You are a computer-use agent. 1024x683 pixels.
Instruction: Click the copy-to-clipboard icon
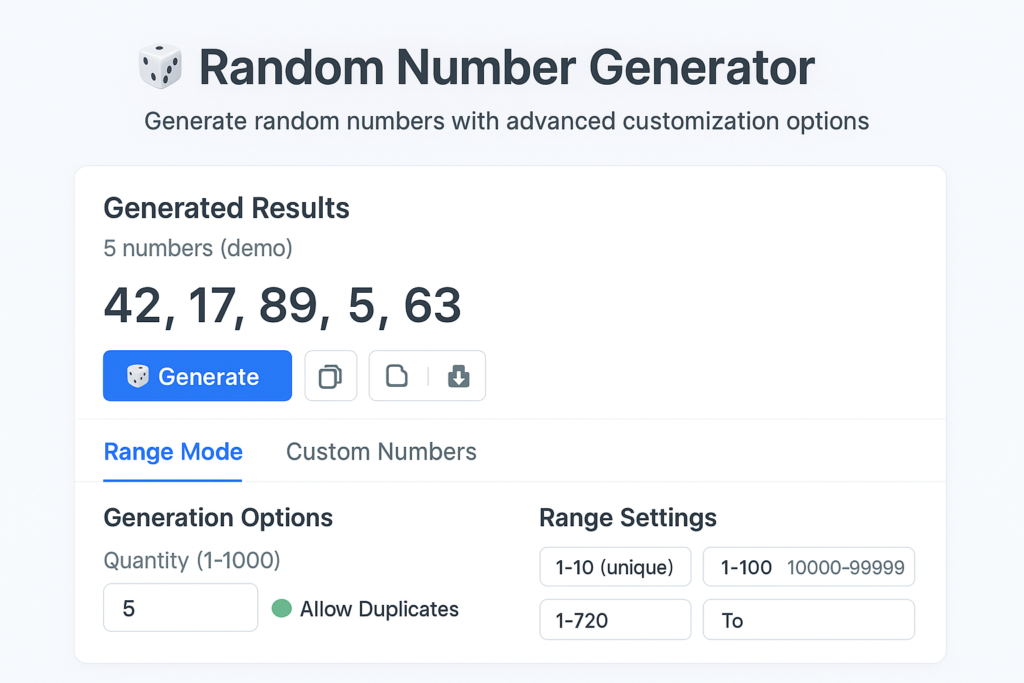(x=331, y=376)
